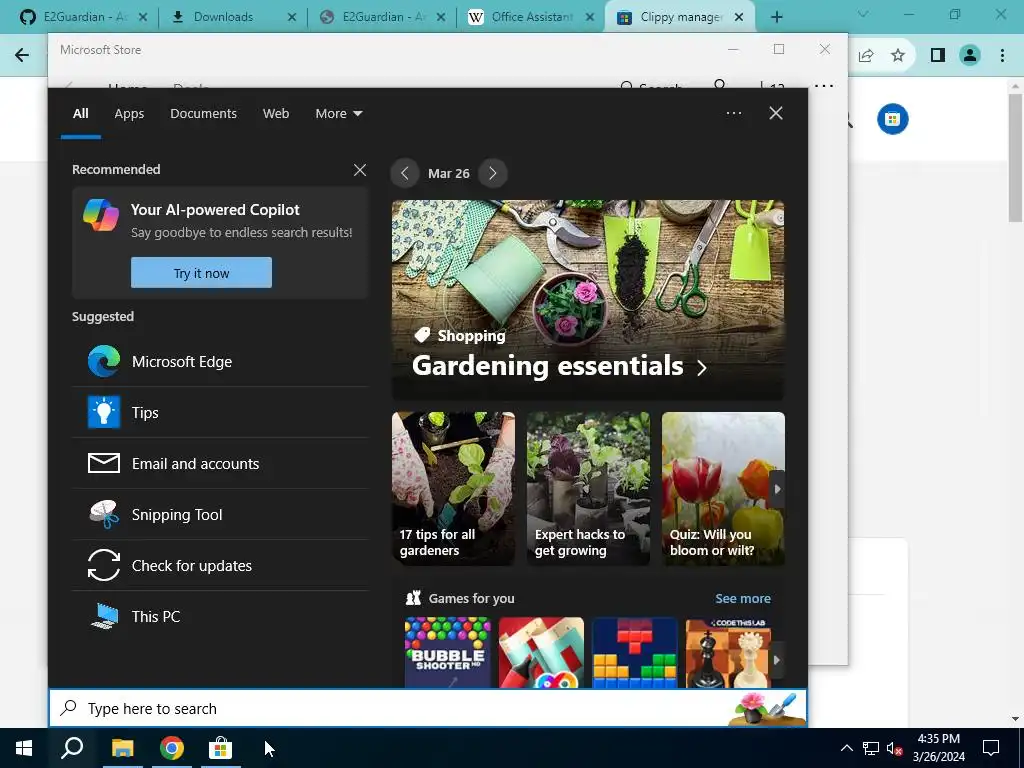Open the notification center icon
The width and height of the screenshot is (1024, 768).
tap(991, 748)
